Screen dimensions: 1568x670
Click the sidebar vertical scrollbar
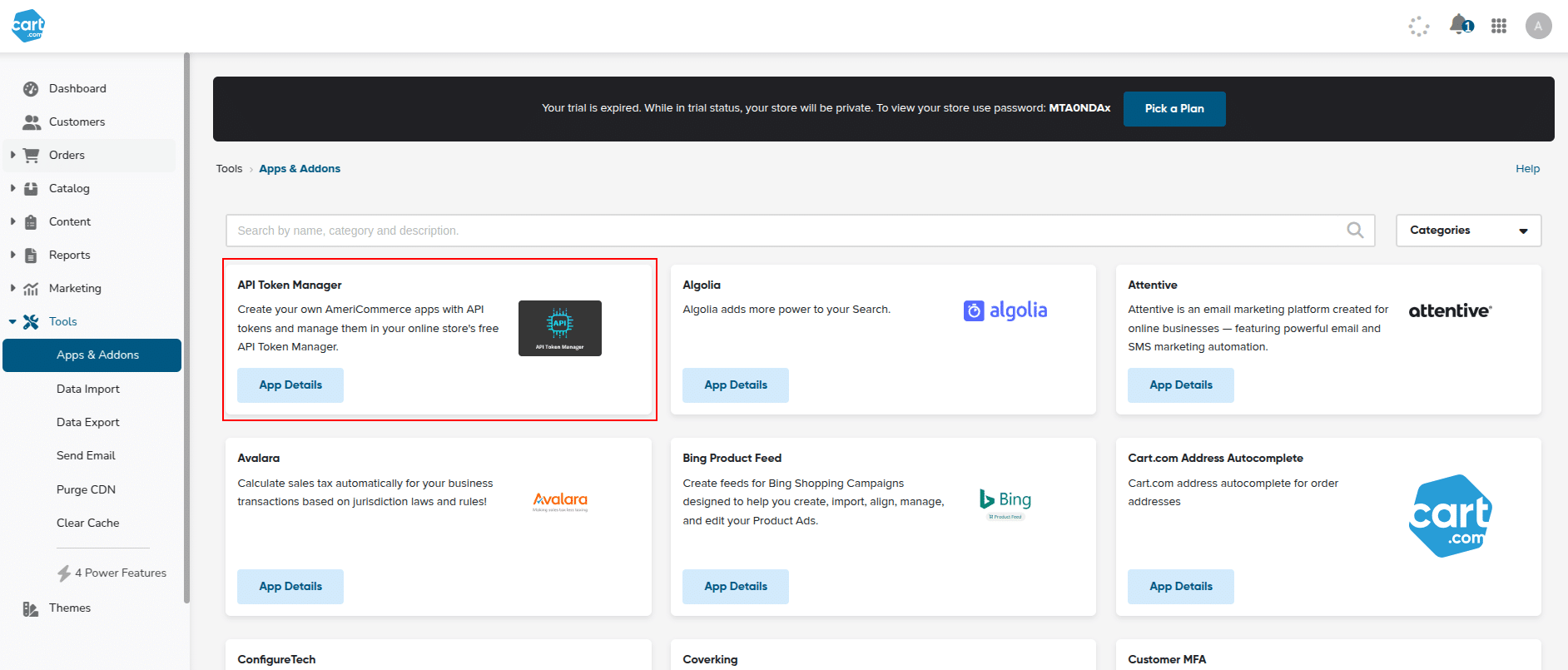click(186, 328)
